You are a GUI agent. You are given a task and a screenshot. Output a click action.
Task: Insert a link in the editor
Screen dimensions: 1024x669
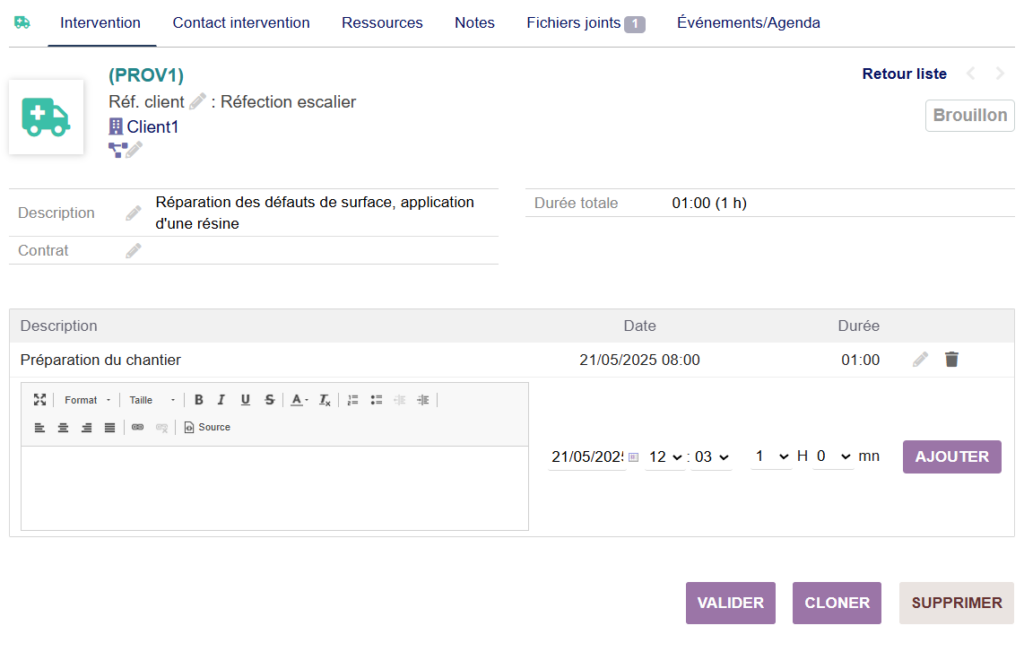(138, 427)
